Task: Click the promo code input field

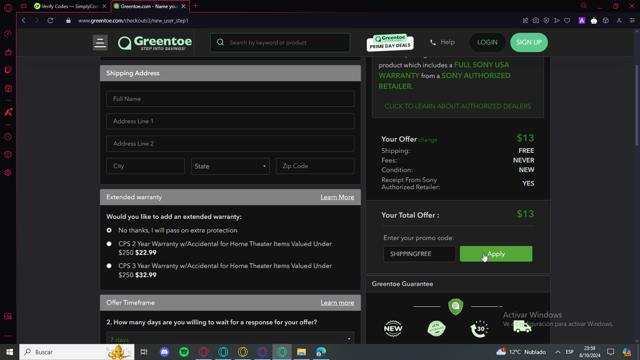Action: tap(419, 254)
